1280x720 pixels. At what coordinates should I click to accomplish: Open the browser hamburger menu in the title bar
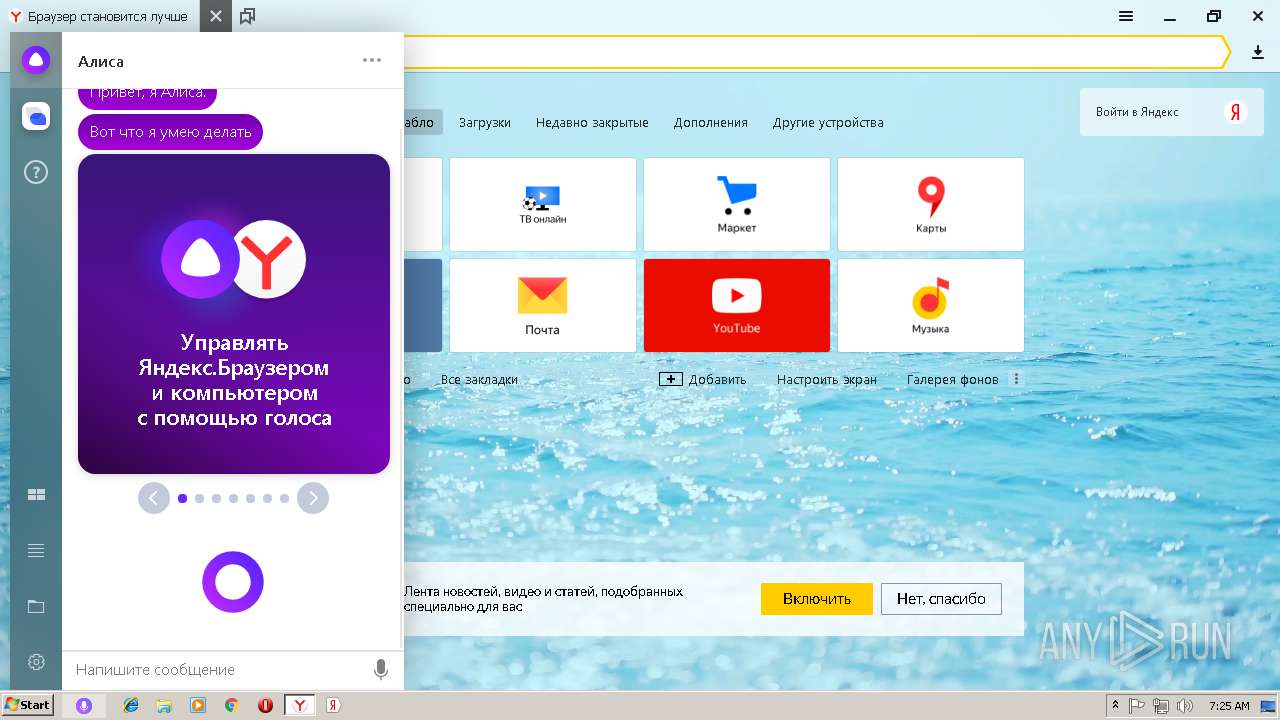click(1126, 16)
